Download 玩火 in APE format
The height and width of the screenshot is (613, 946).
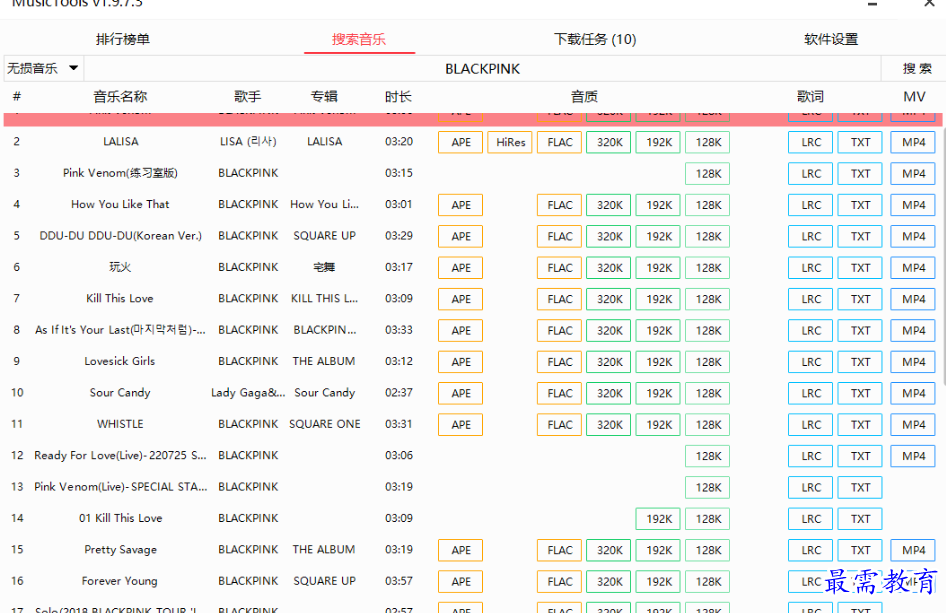(460, 268)
